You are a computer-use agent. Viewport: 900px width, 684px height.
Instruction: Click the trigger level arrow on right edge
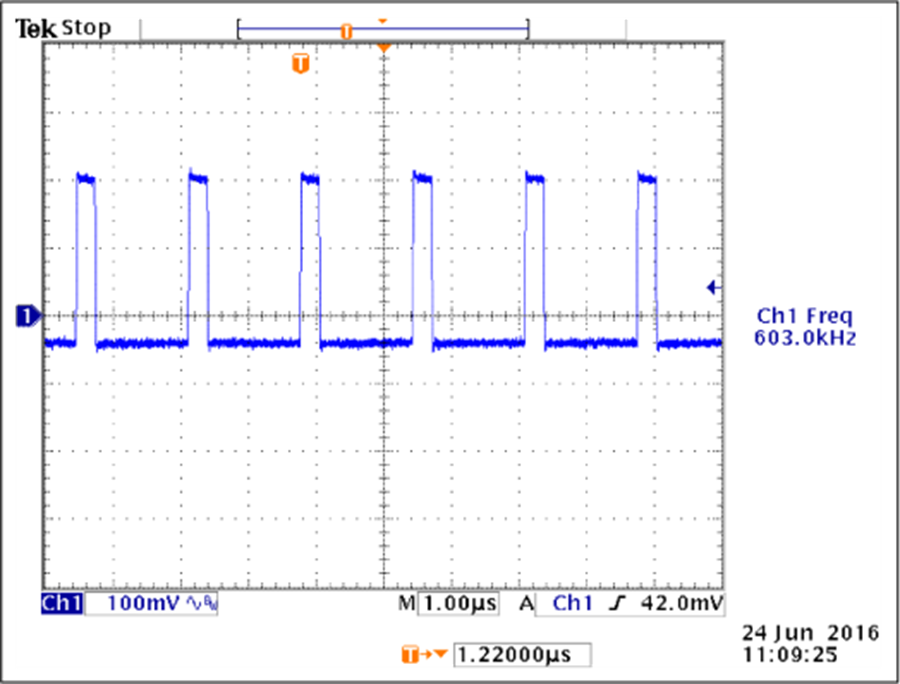(x=714, y=288)
